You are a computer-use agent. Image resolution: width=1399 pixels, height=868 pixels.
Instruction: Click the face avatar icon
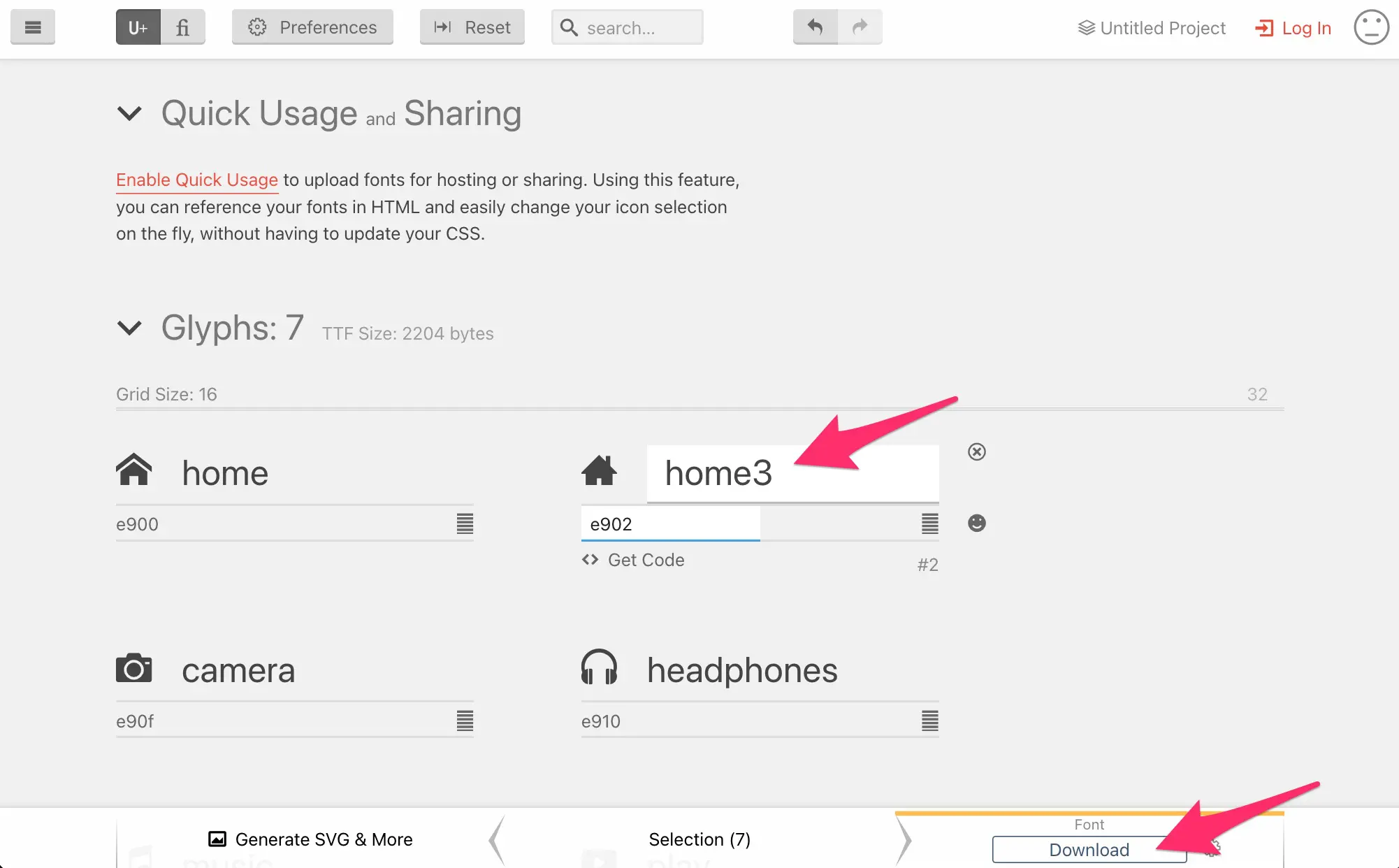pos(1371,28)
